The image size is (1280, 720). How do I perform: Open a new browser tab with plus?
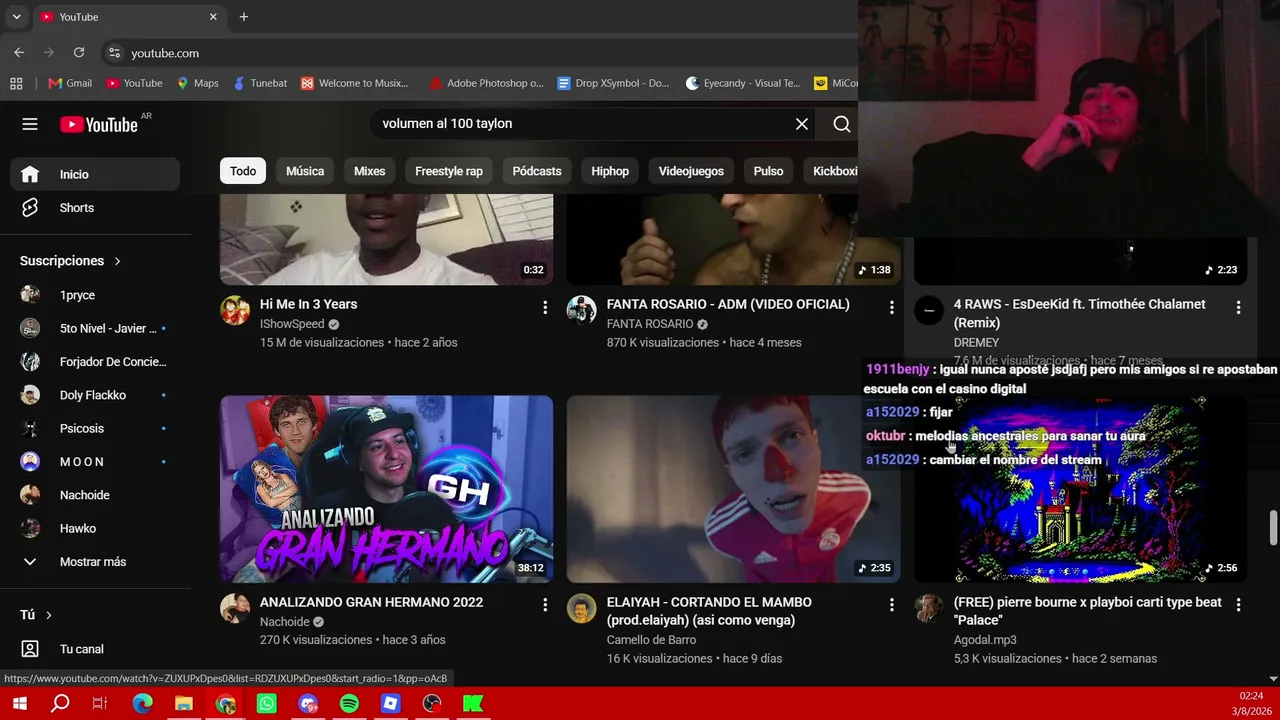point(243,17)
